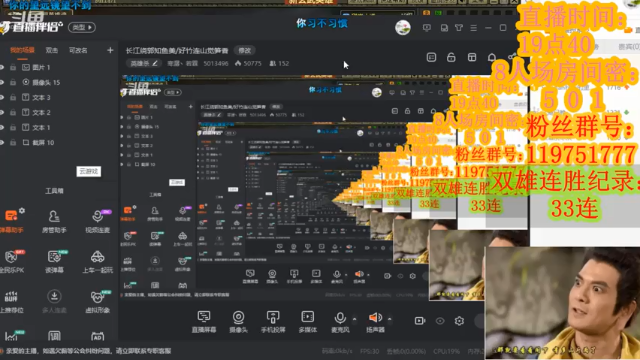Launch the 上车一起玩 car icon tool

click(97, 262)
